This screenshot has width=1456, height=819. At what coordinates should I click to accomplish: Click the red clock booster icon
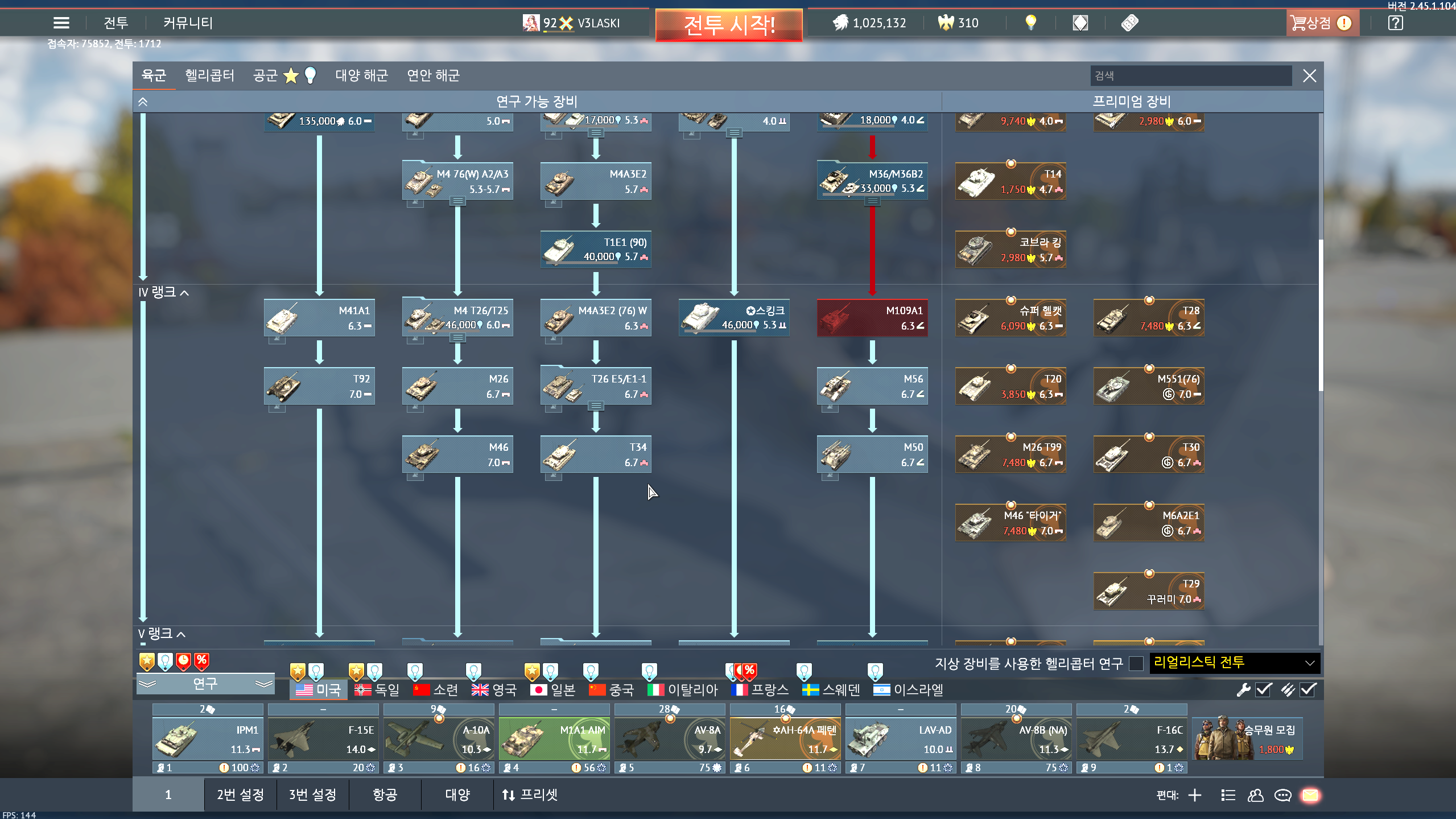click(x=183, y=661)
